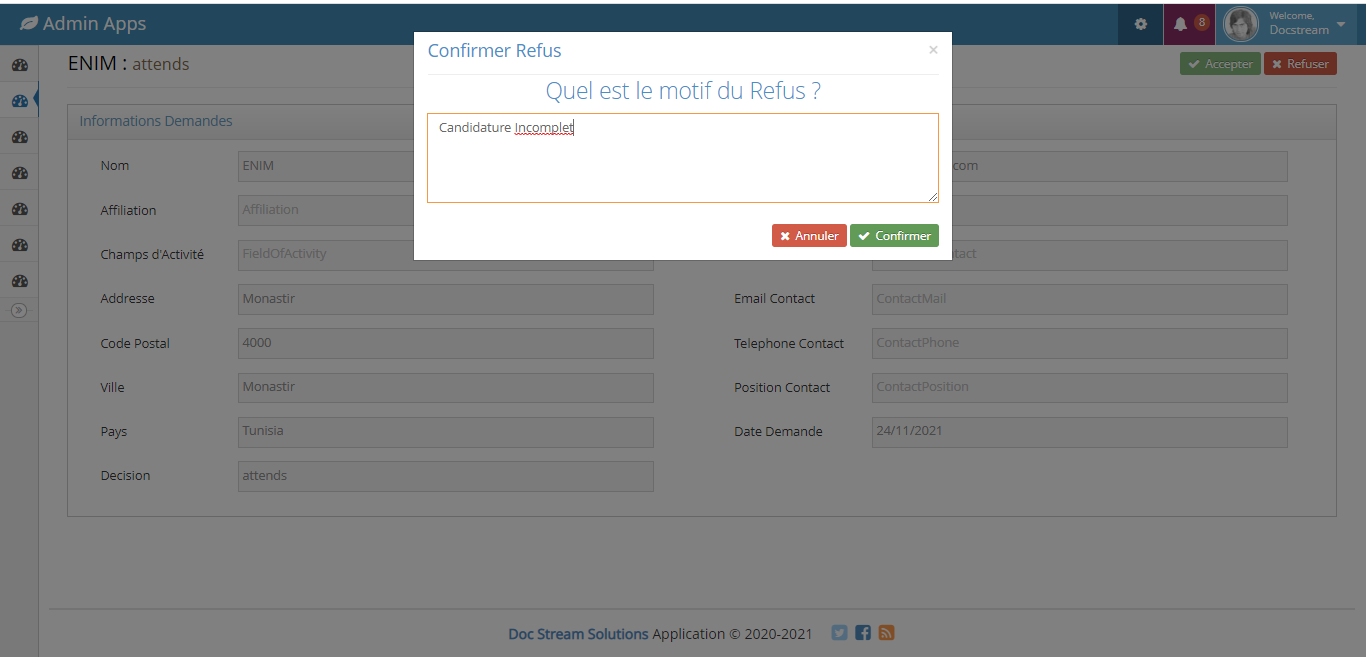Click the Telephone Contact input field
This screenshot has width=1366, height=657.
[1080, 343]
